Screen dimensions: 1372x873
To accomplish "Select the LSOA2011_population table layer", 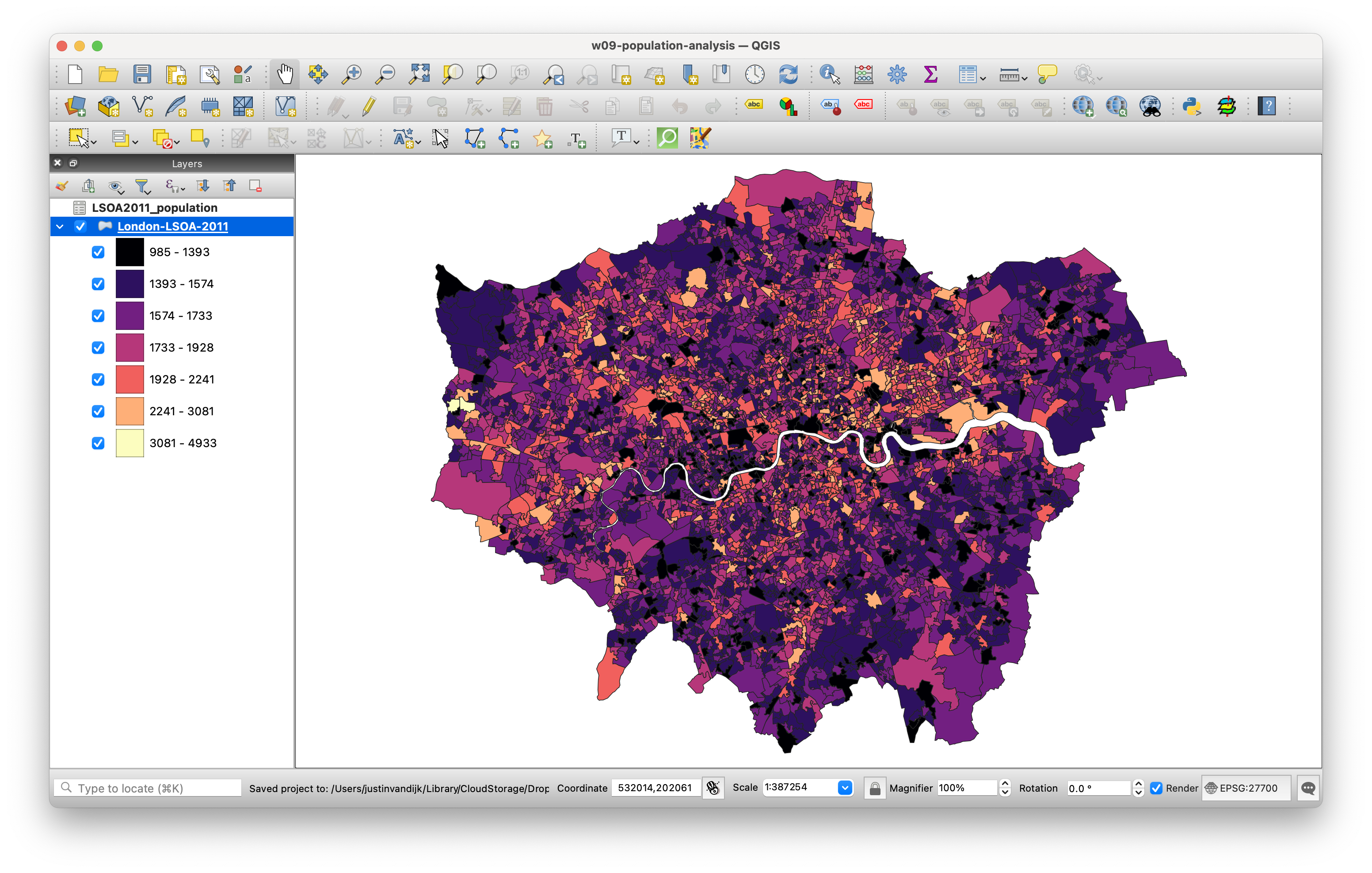I will 154,207.
